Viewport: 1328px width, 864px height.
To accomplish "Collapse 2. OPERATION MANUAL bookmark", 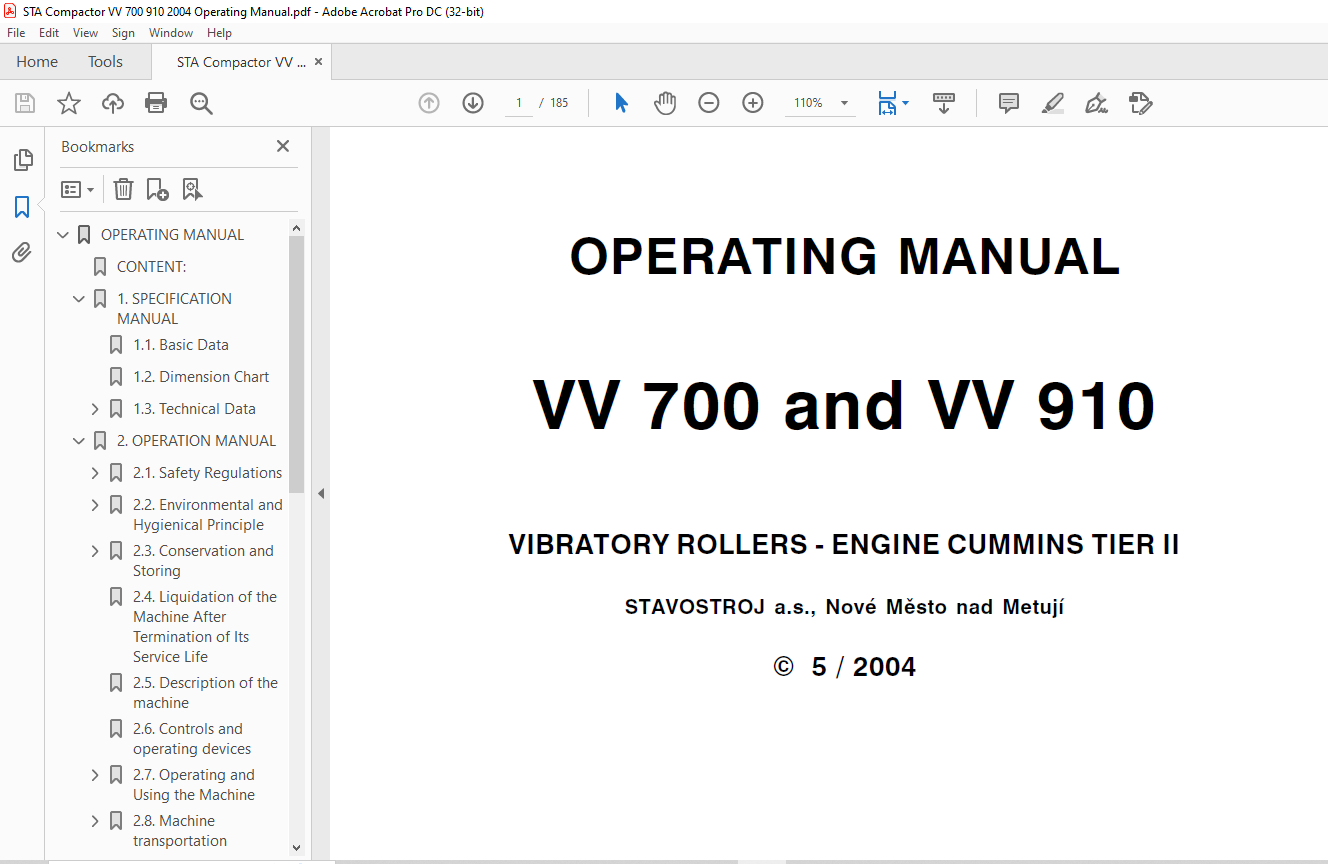I will [x=79, y=441].
